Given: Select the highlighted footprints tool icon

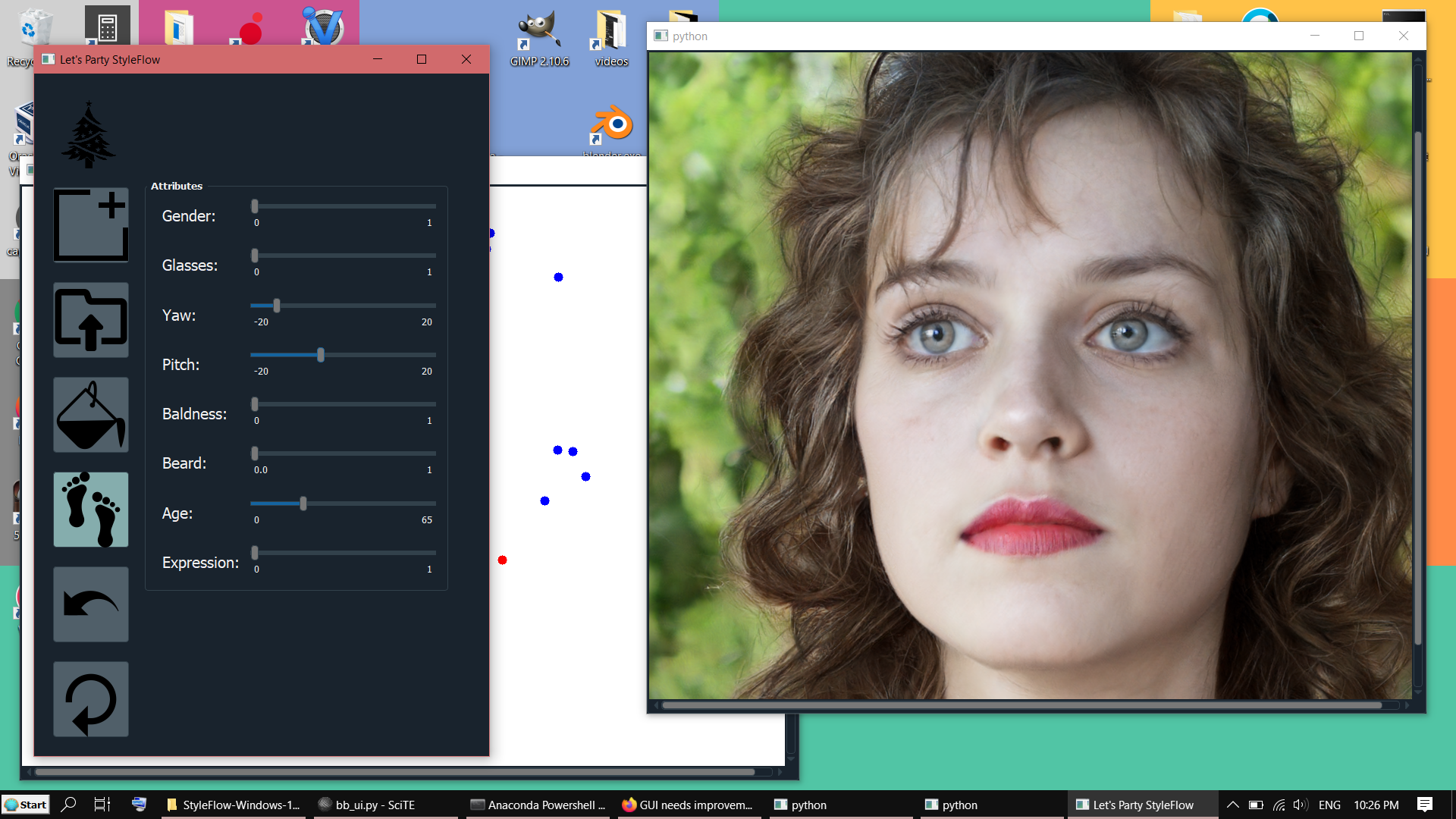Looking at the screenshot, I should pyautogui.click(x=90, y=510).
